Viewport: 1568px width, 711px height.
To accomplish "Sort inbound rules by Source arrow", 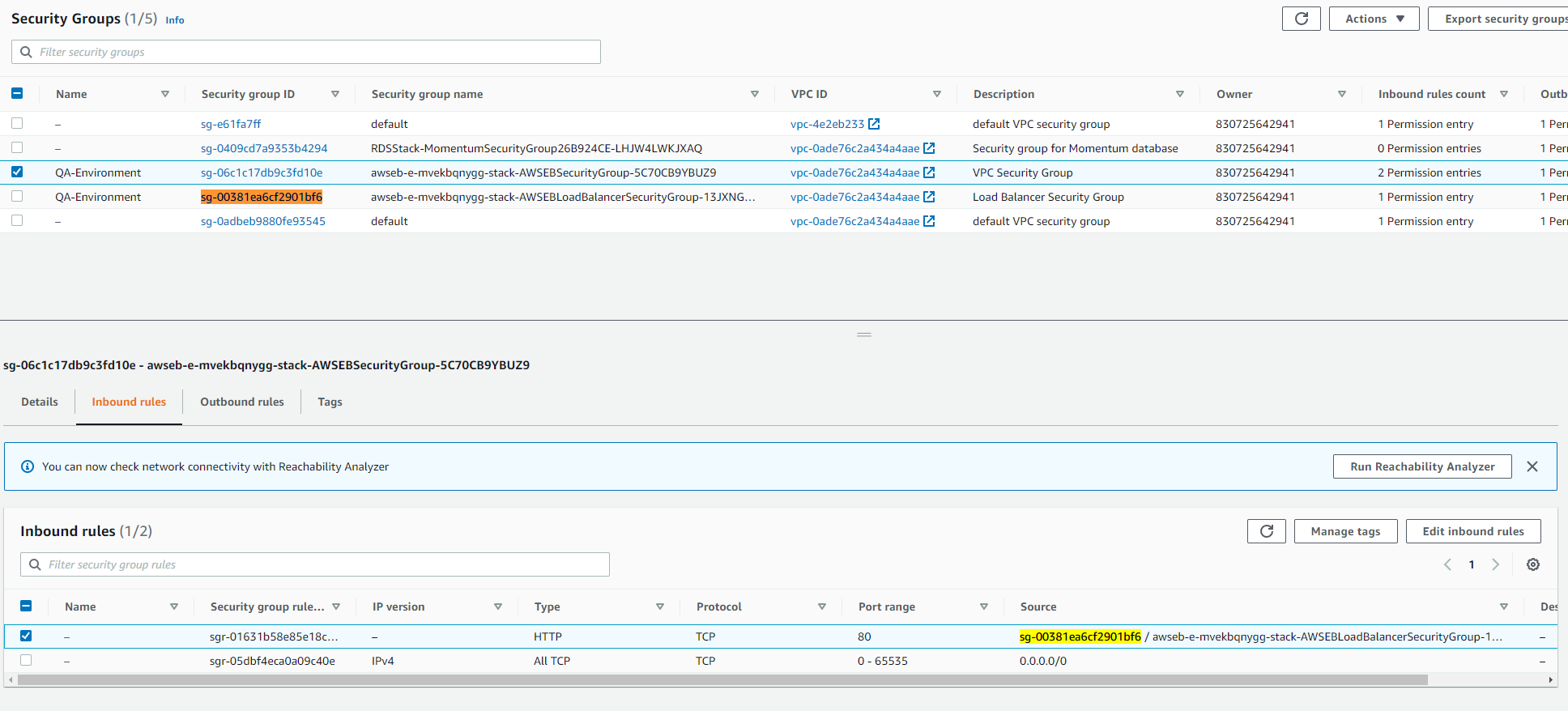I will [1504, 607].
